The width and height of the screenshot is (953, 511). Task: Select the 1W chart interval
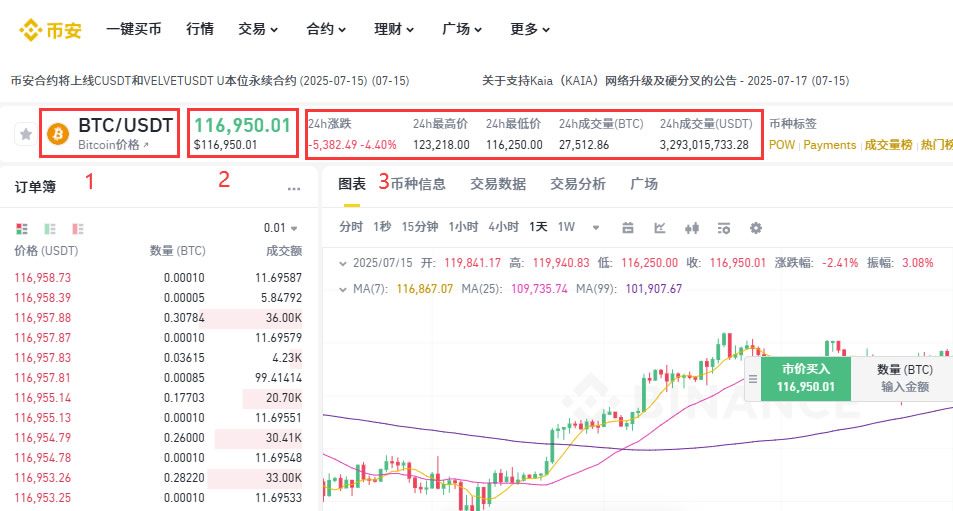click(x=566, y=227)
